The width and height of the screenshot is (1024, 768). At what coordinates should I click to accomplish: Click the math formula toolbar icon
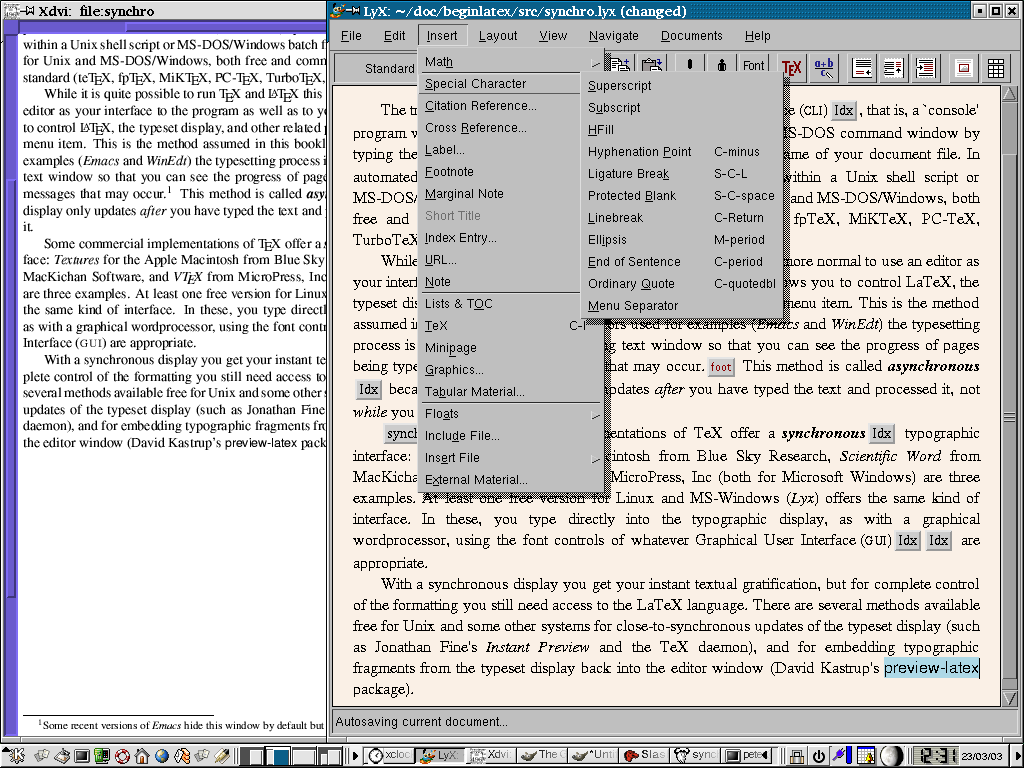[825, 67]
